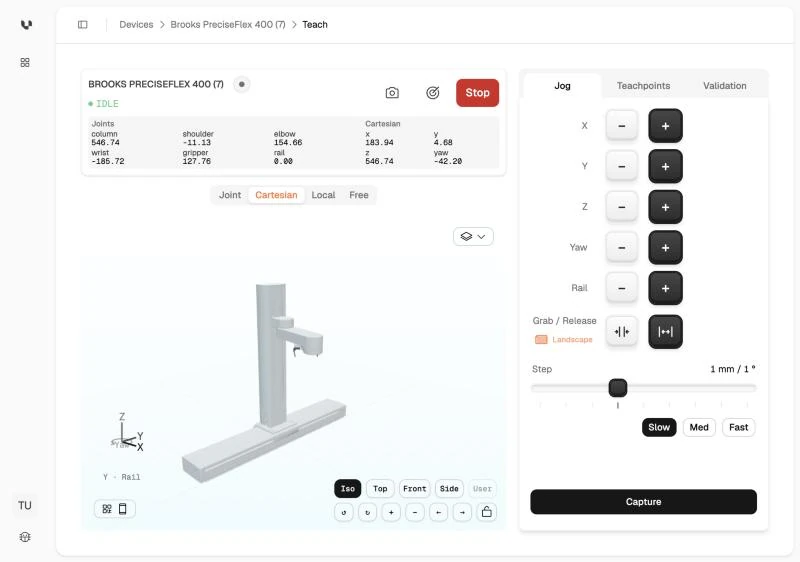Toggle Landscape gripper orientation

564,340
